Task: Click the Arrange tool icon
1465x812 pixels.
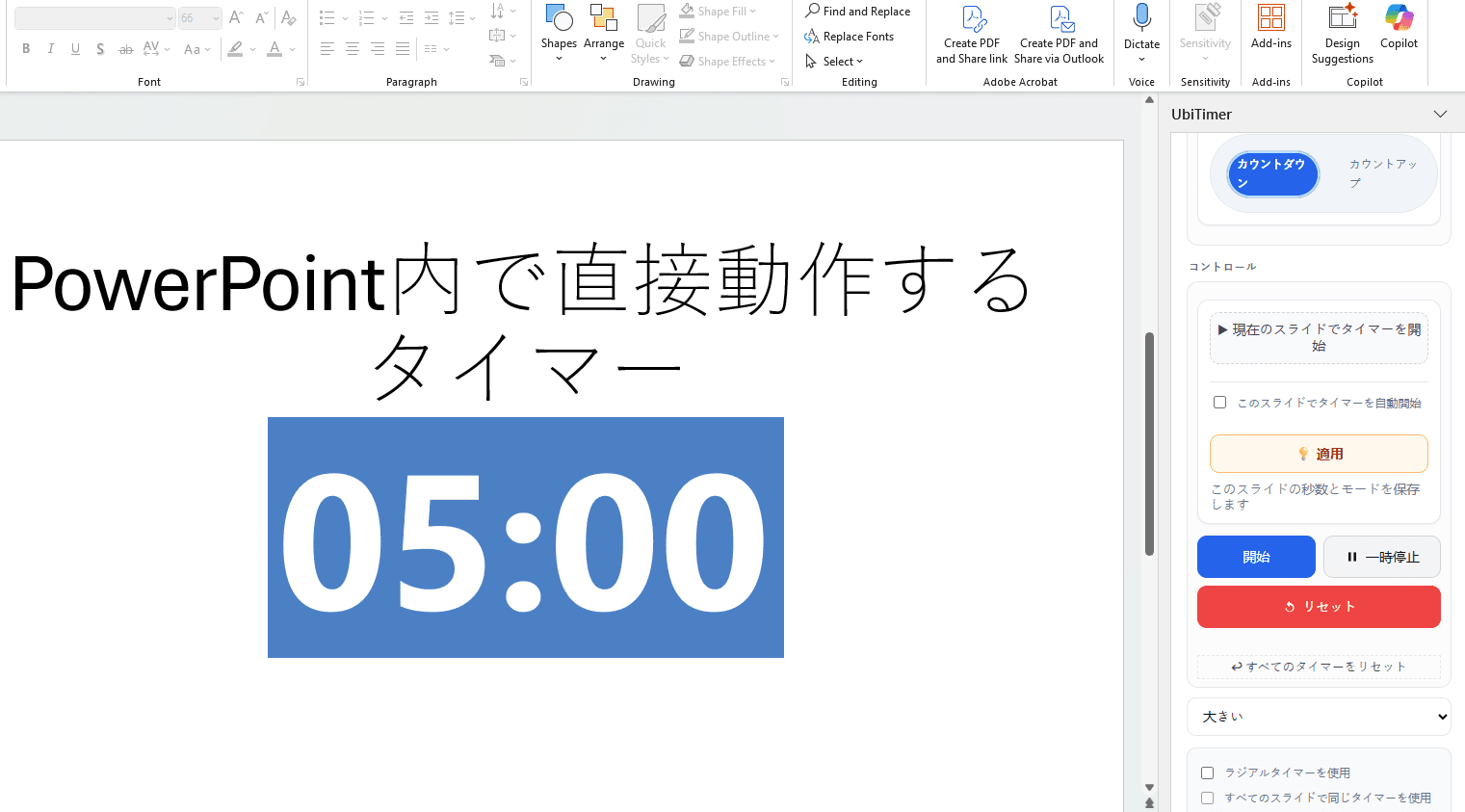Action: coord(604,29)
